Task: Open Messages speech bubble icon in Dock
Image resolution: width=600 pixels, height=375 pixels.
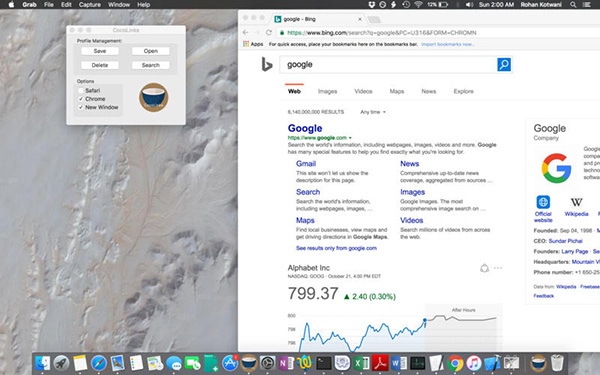Action: click(174, 363)
